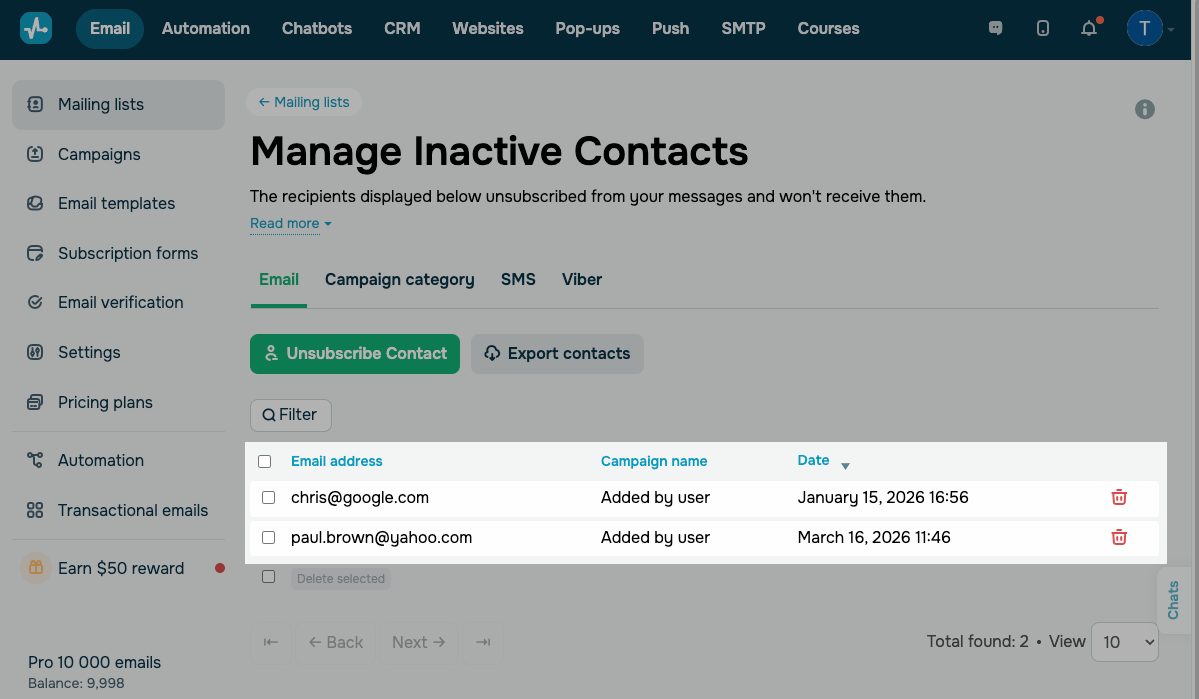Delete paul.brown@yahoo.com with trash icon

[1119, 537]
